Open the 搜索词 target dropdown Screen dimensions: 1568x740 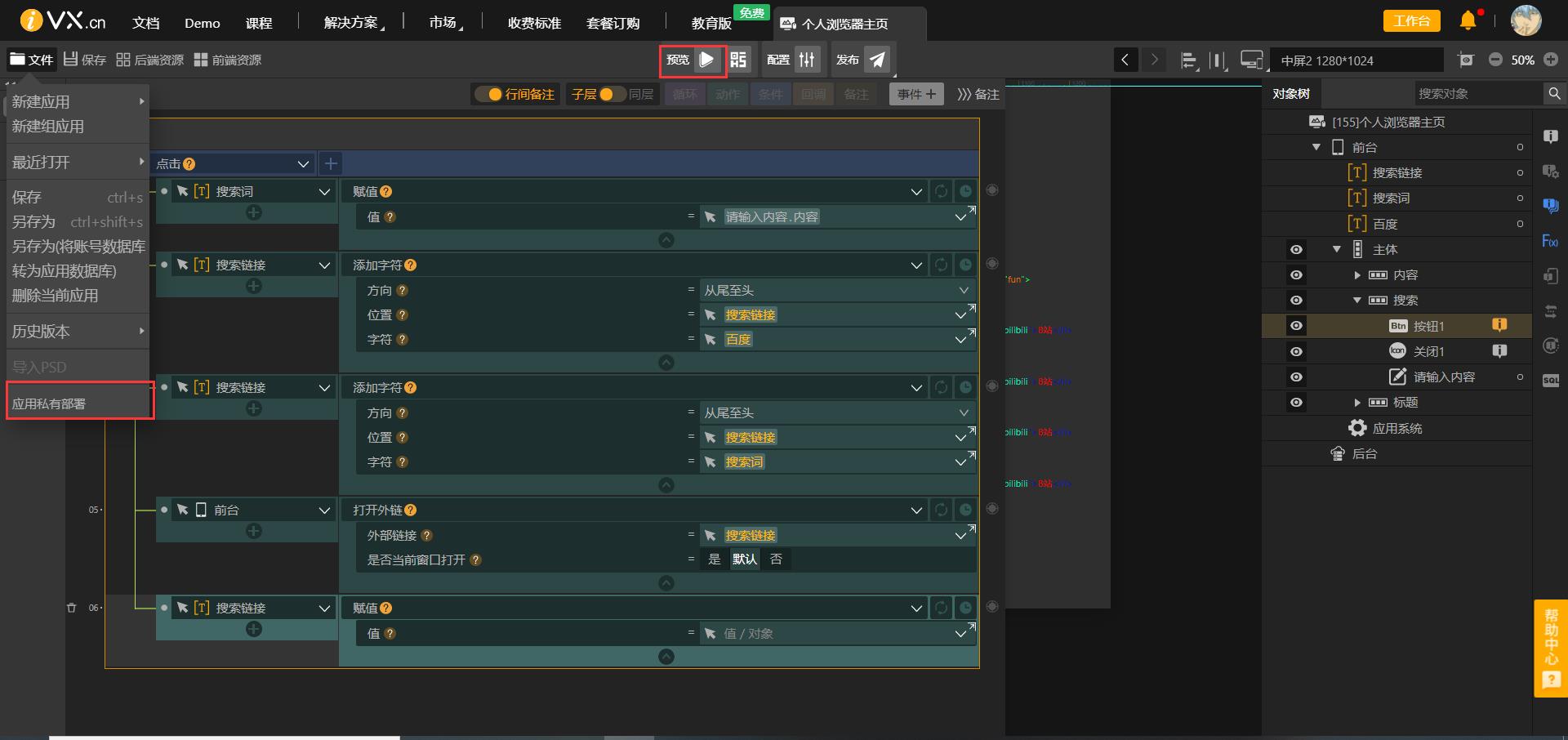324,191
